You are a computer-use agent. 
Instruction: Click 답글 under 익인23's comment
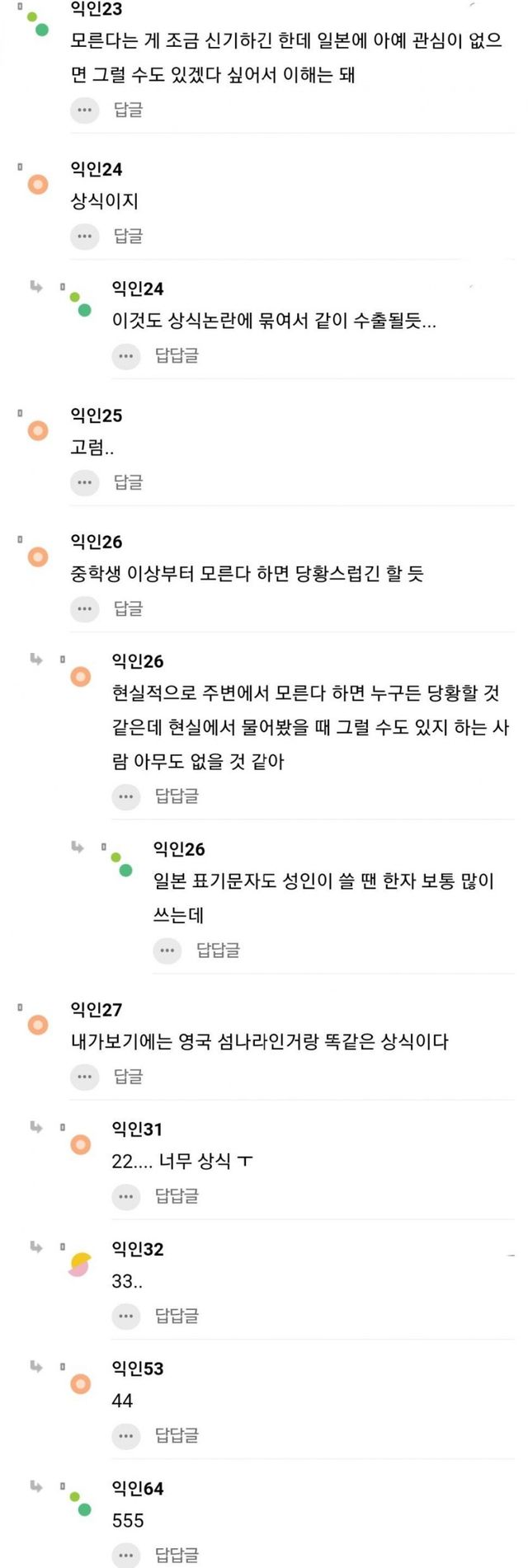pos(128,110)
